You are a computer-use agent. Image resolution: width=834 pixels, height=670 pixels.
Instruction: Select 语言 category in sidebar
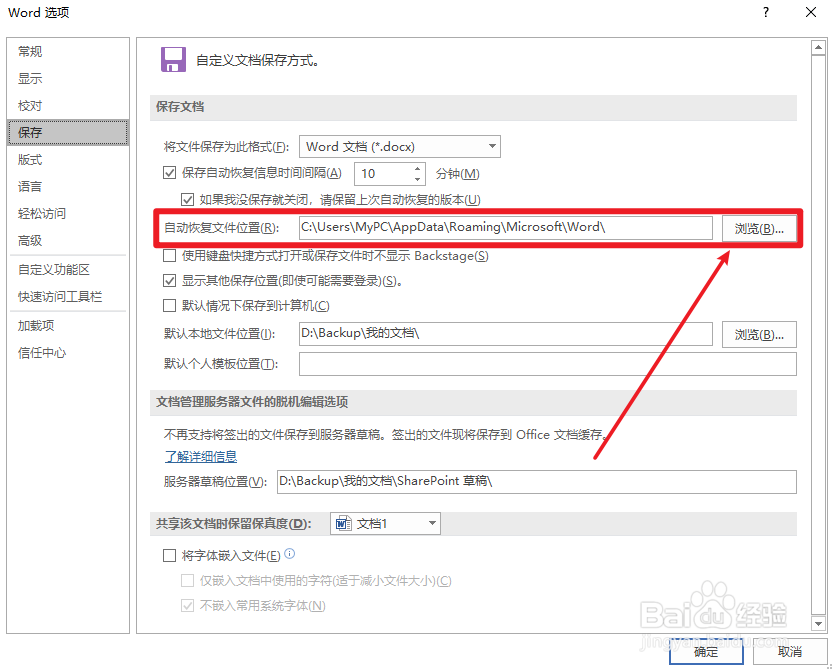[x=68, y=187]
